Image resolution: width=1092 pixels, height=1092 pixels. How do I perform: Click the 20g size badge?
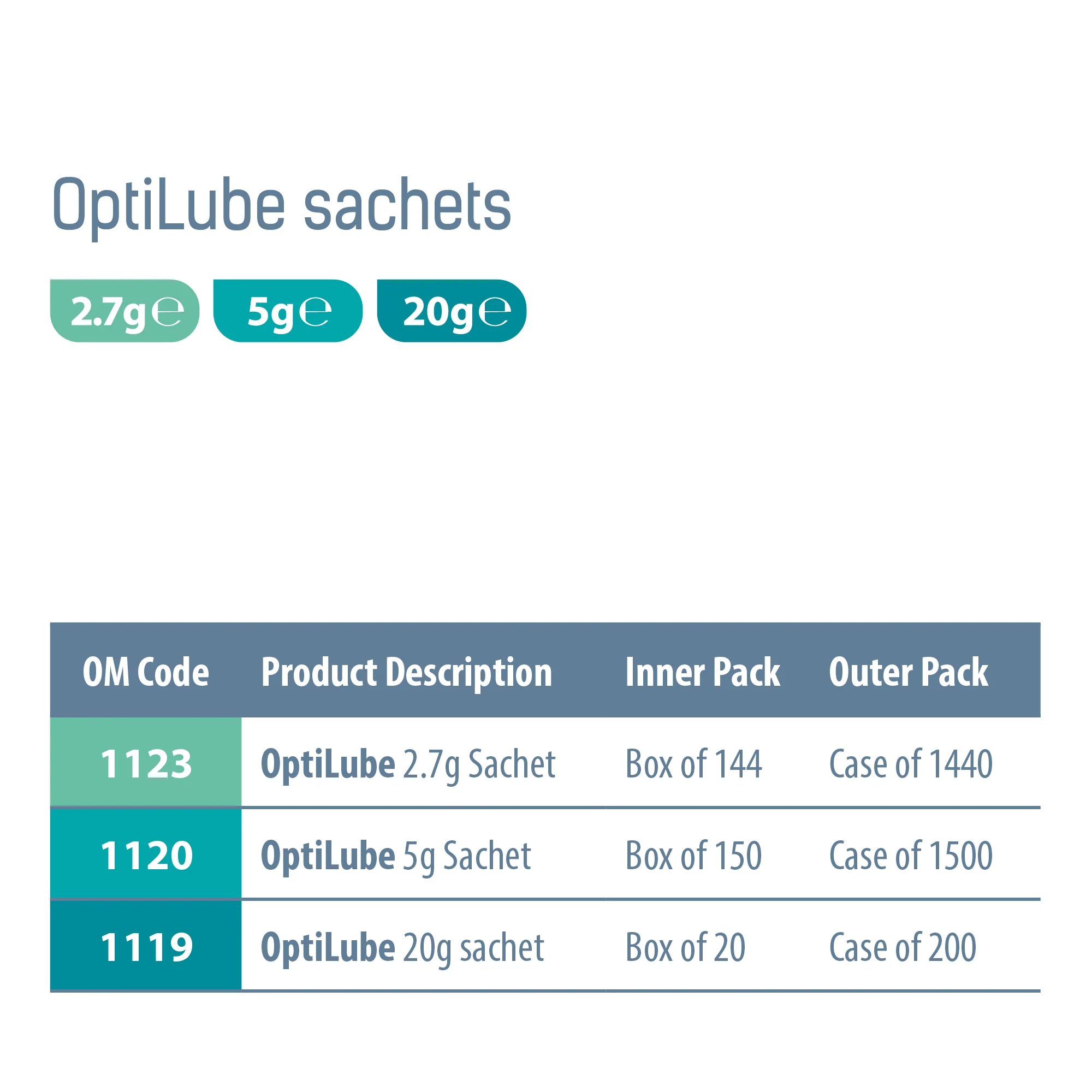[452, 311]
